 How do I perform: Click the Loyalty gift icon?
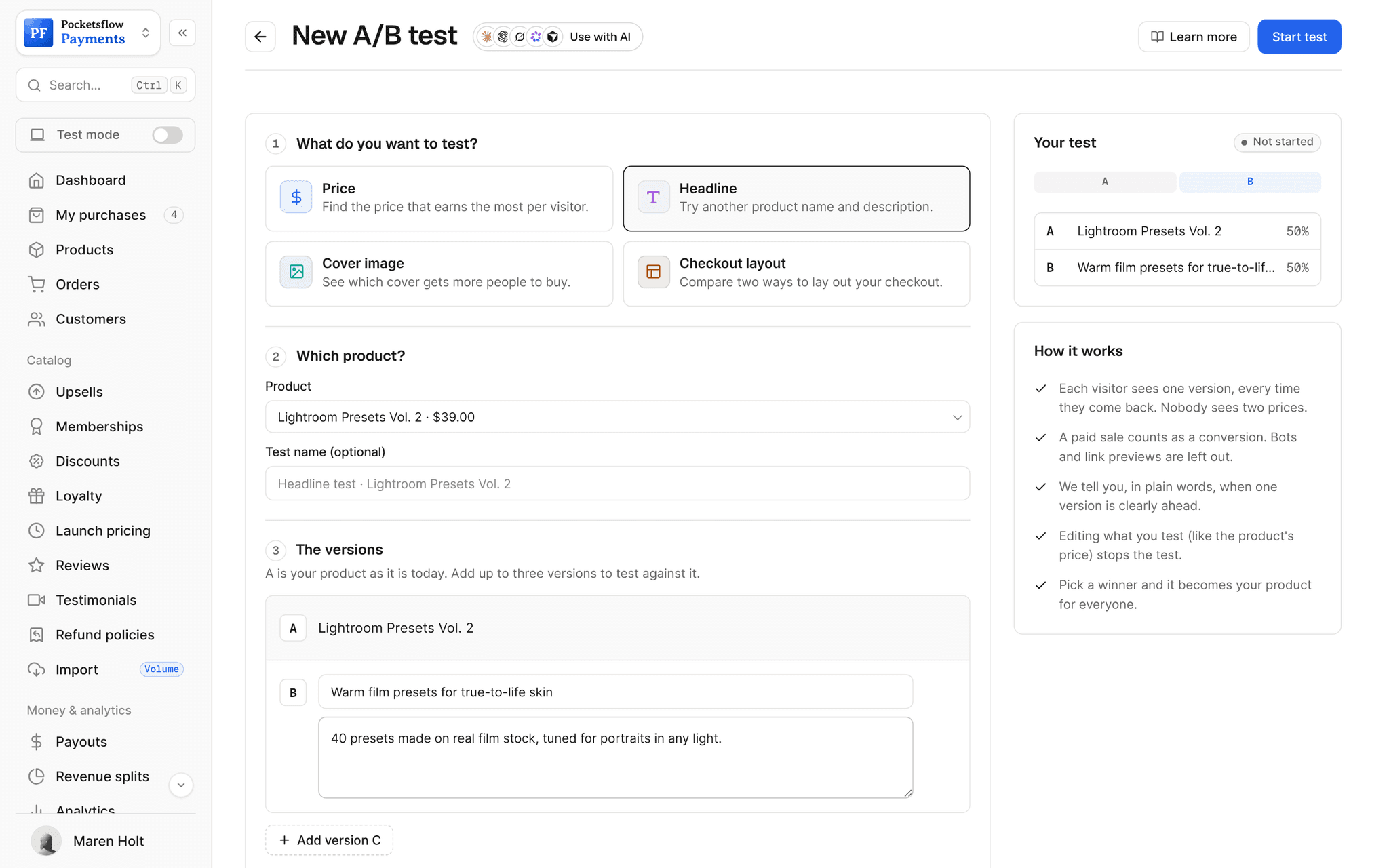37,496
